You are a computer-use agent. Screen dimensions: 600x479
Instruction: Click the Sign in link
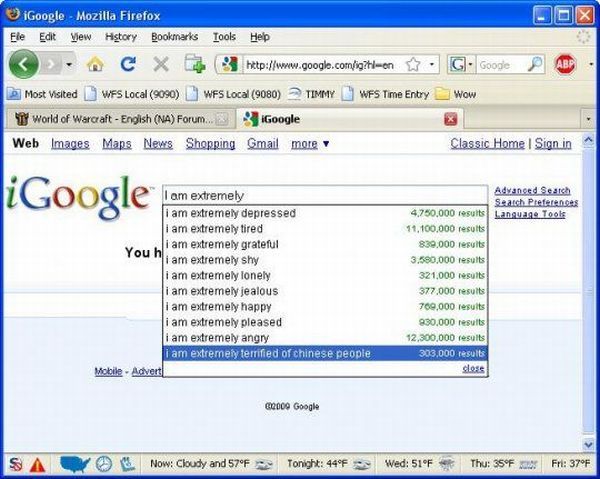pyautogui.click(x=553, y=144)
